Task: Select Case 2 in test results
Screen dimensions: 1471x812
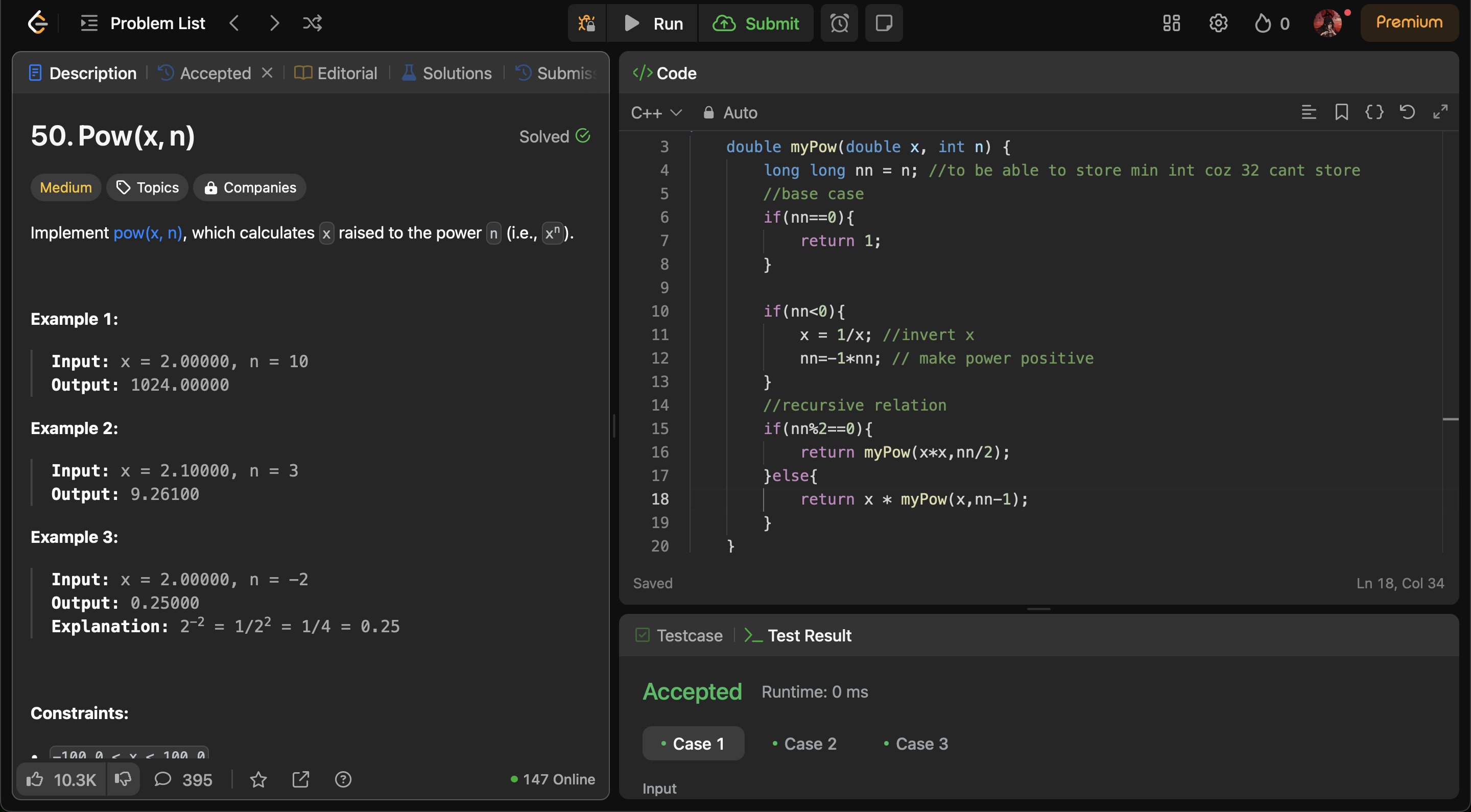Action: pyautogui.click(x=804, y=744)
